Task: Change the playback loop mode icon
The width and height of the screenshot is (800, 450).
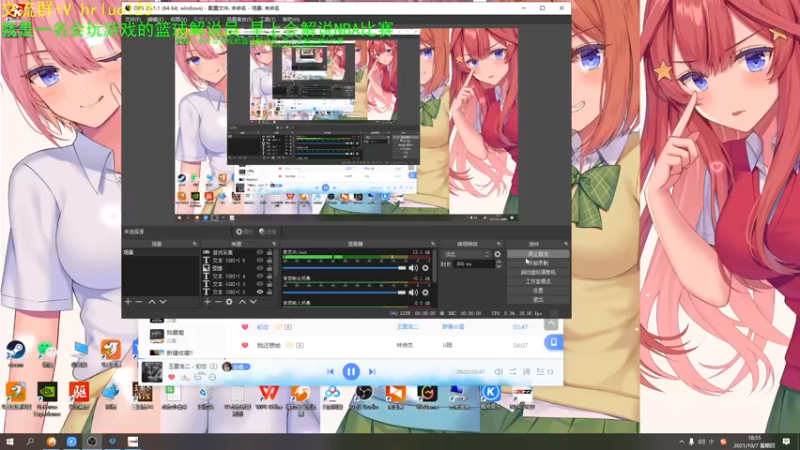Action: tap(513, 372)
